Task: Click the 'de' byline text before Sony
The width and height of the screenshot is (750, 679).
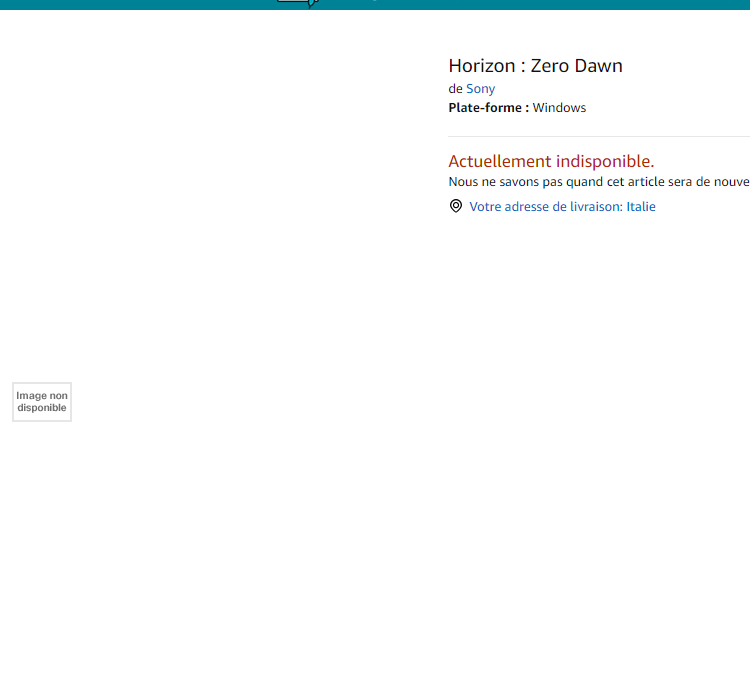Action: coord(455,89)
